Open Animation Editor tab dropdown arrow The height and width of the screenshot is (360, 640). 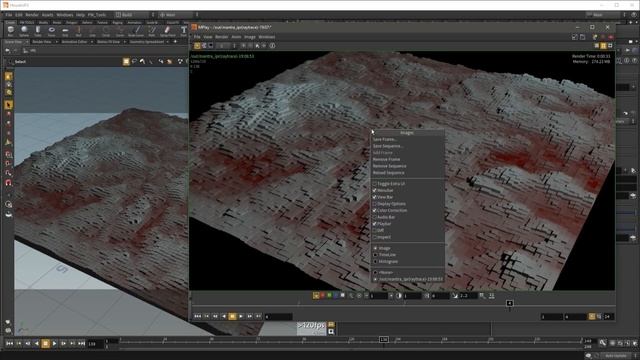click(91, 42)
